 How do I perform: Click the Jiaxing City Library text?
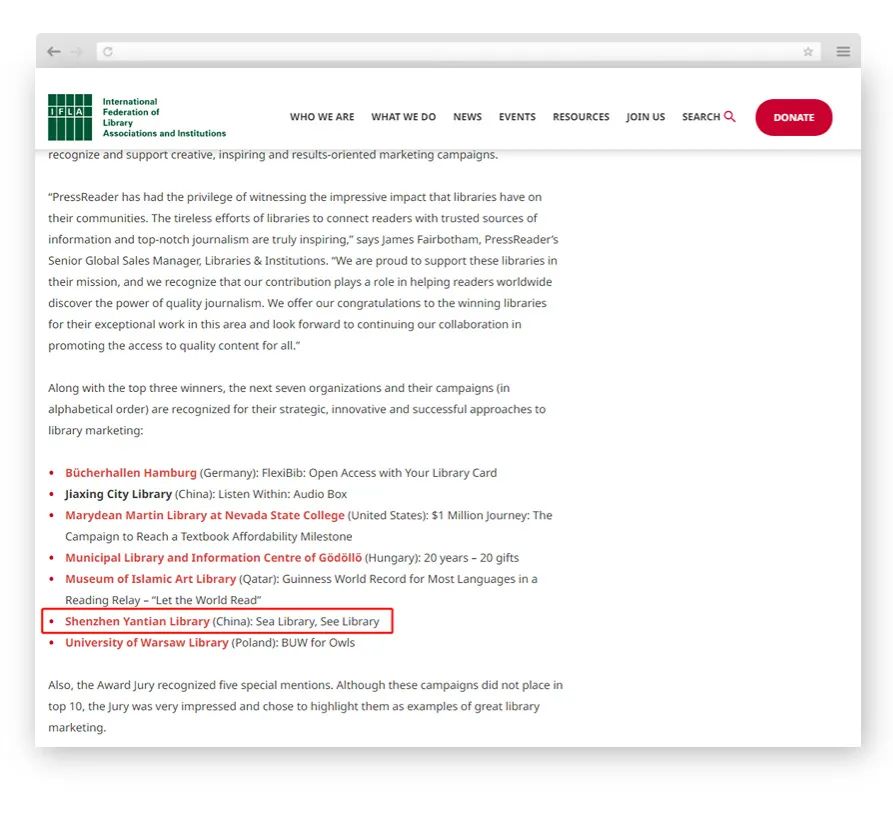point(118,494)
